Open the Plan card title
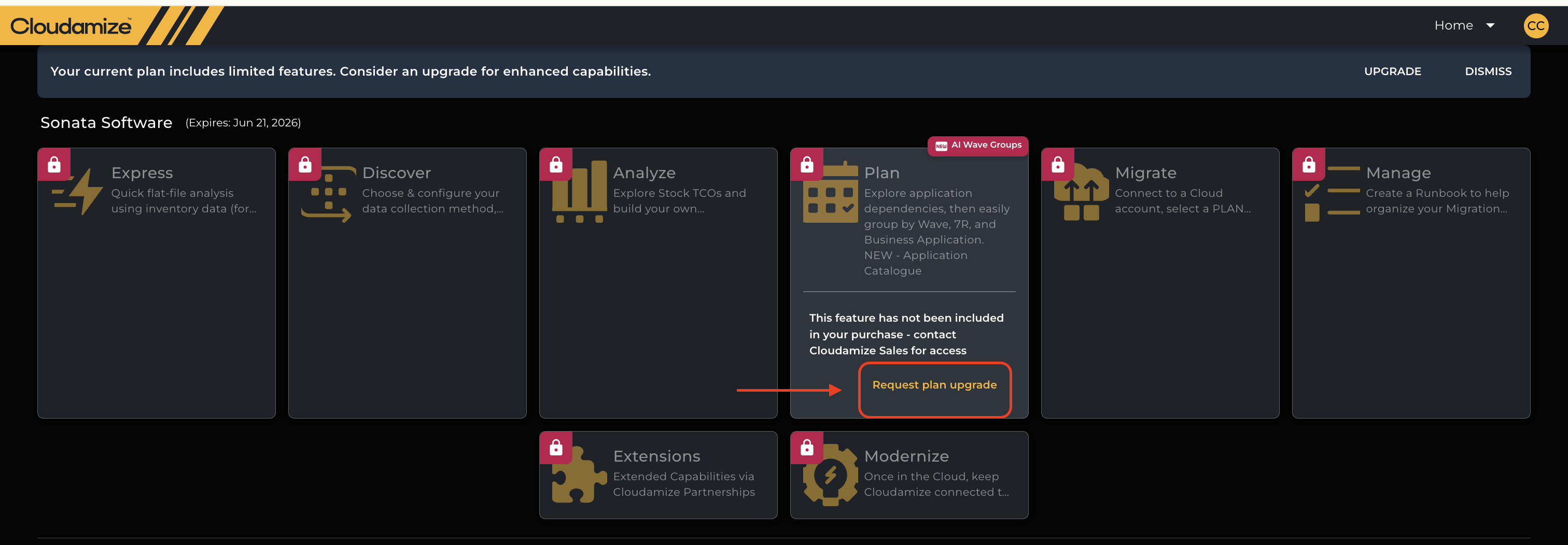Image resolution: width=1568 pixels, height=545 pixels. pyautogui.click(x=881, y=173)
